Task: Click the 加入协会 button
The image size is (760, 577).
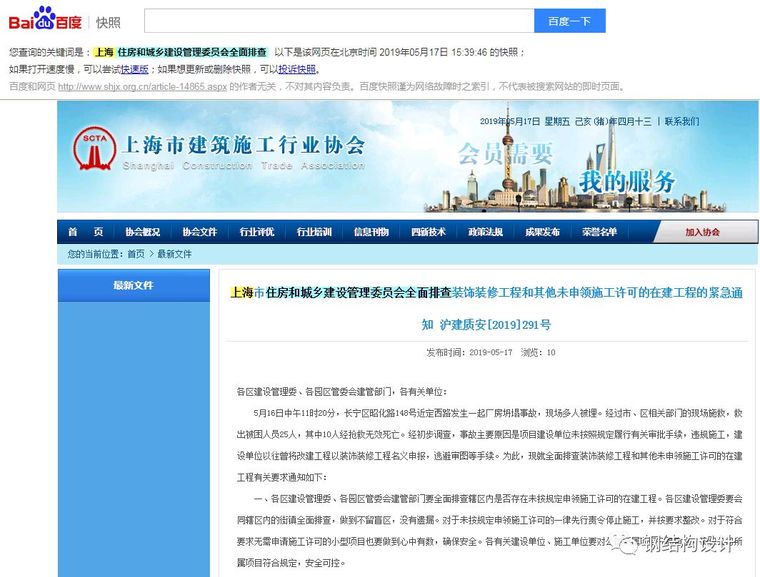Action: 701,232
